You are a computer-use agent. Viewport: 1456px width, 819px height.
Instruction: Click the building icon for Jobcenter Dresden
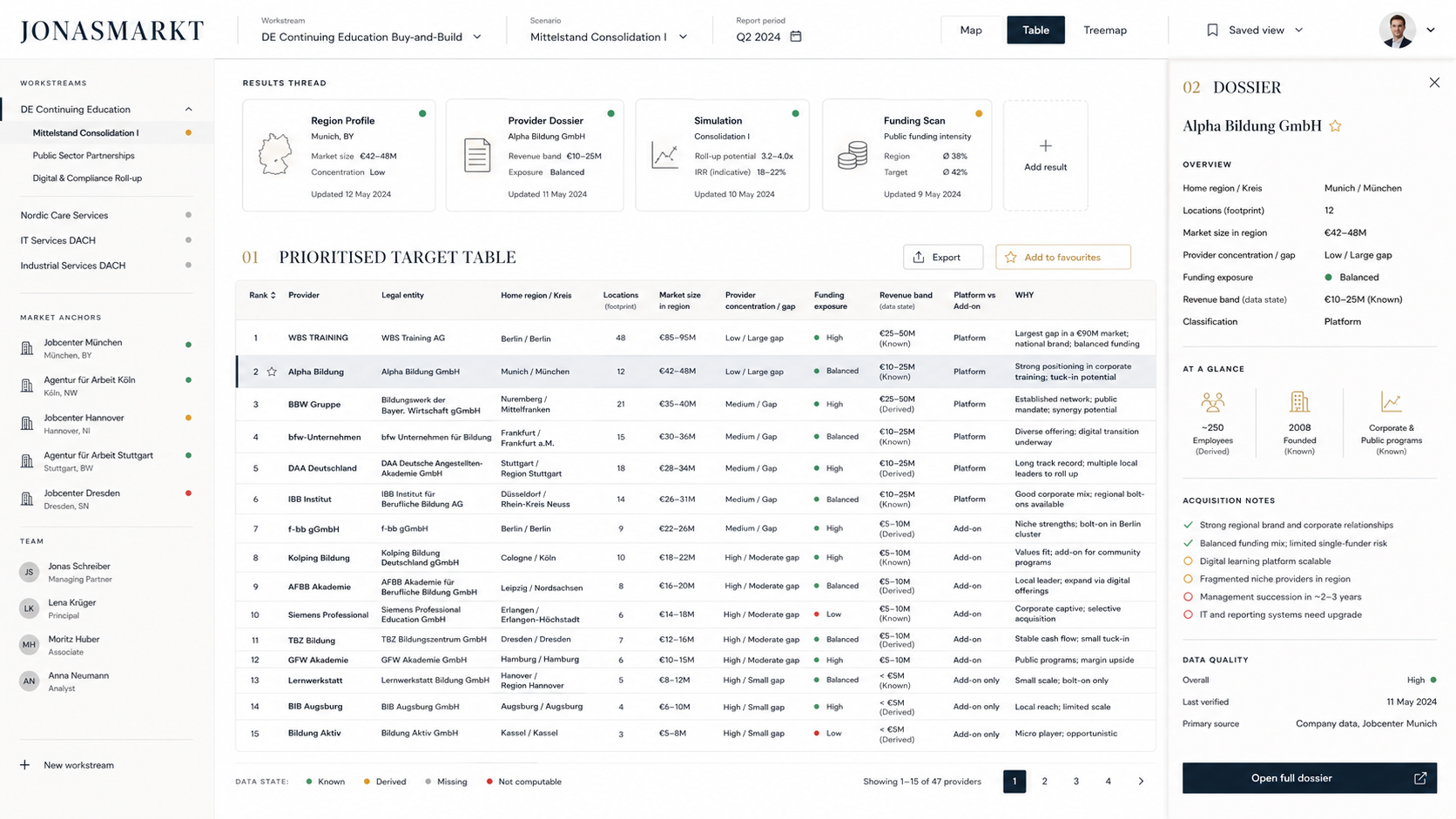point(27,499)
